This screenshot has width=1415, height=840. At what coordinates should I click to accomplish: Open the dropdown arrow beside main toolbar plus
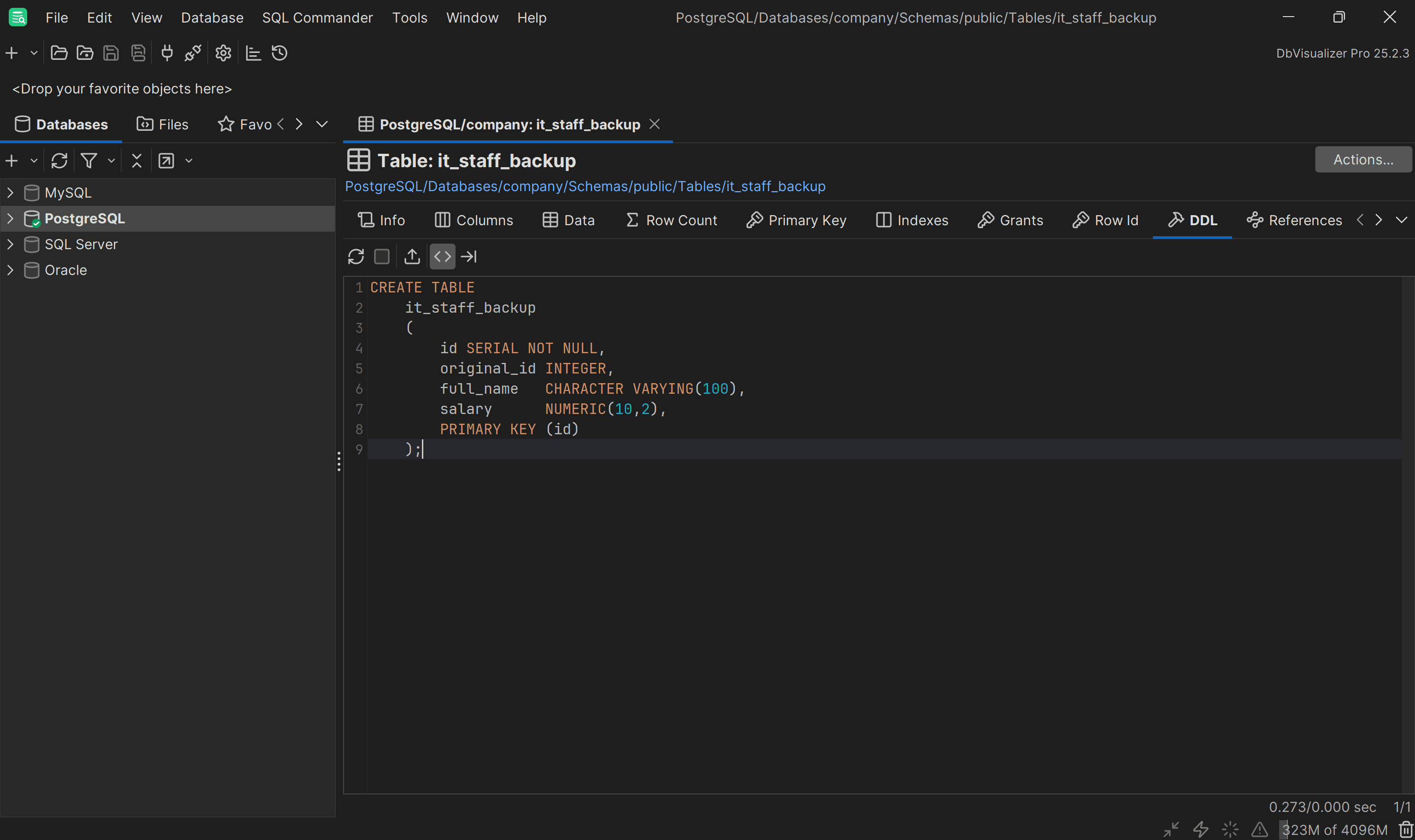point(34,53)
